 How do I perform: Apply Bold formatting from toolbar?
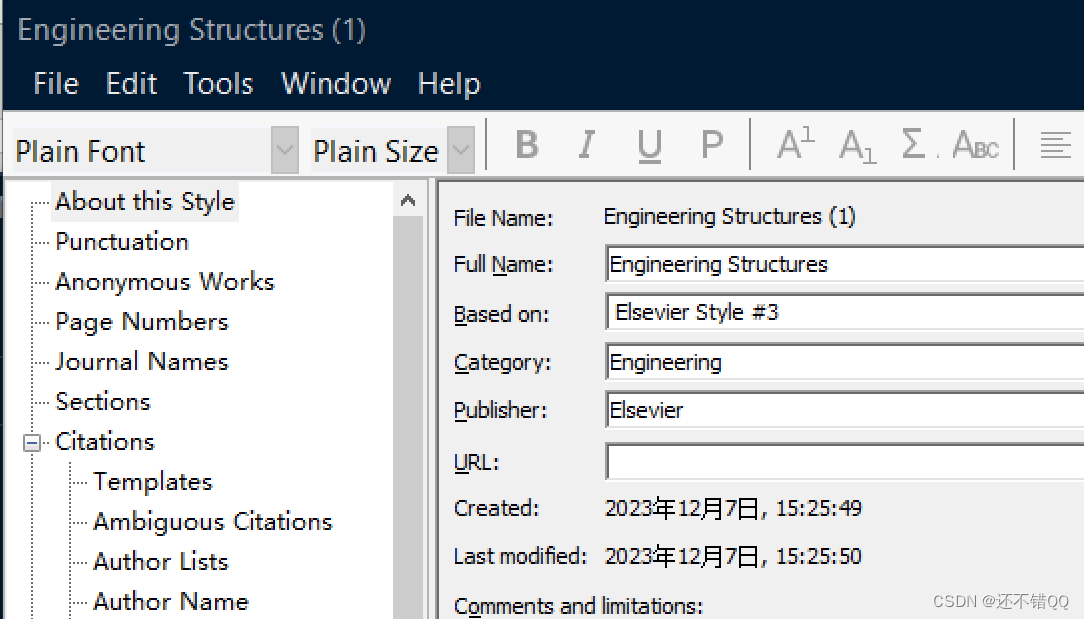click(527, 146)
